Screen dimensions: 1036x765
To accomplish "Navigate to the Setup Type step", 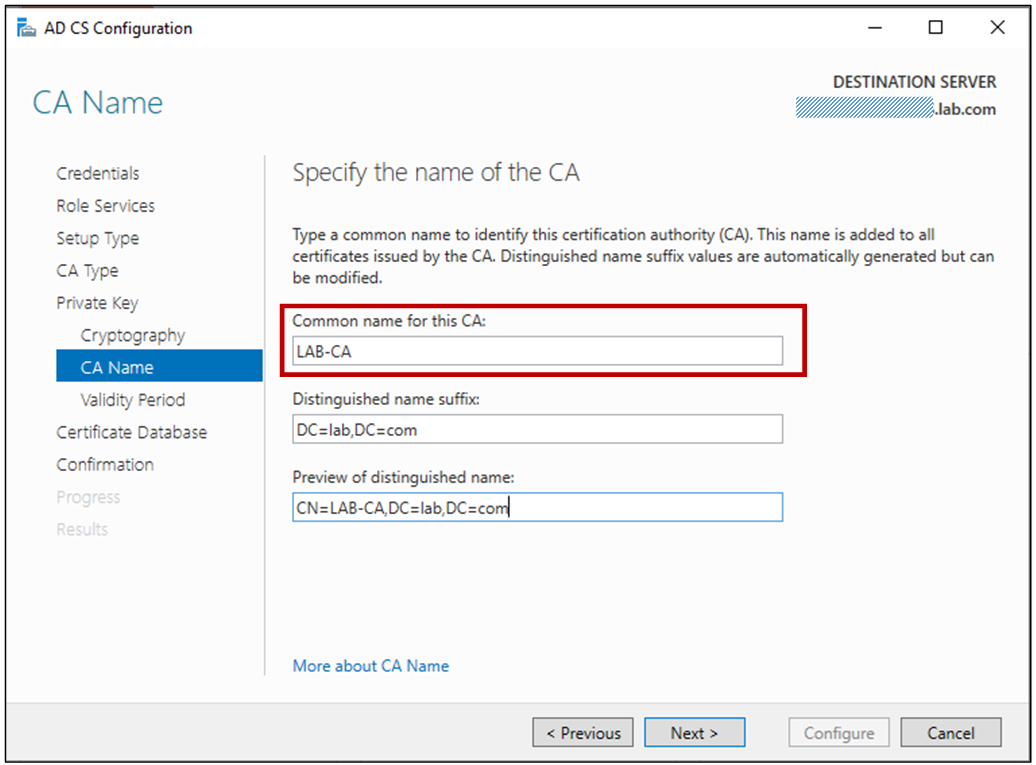I will [97, 238].
